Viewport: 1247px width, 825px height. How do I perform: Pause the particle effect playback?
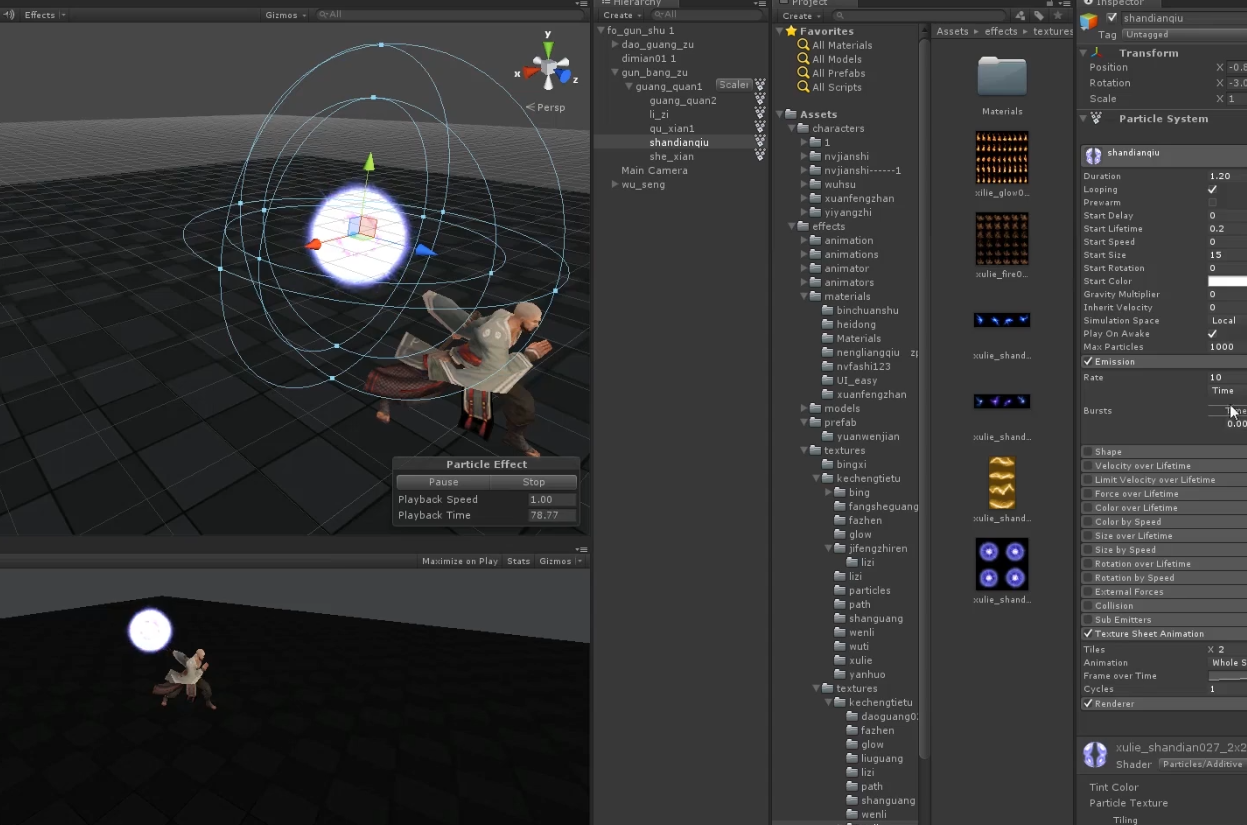443,482
